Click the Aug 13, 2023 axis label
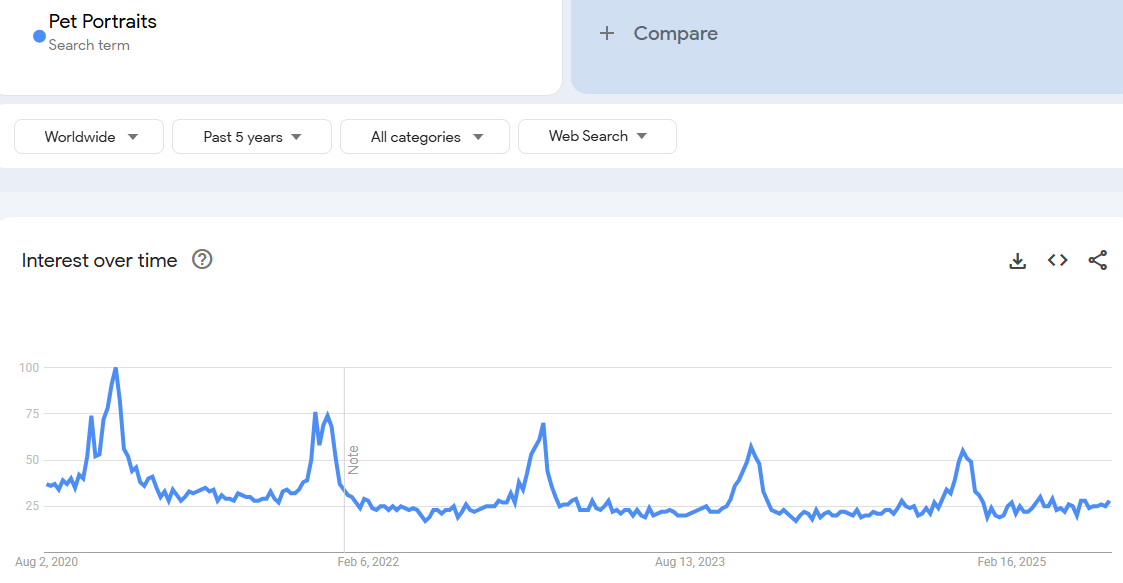Viewport: 1123px width, 583px height. (x=690, y=562)
